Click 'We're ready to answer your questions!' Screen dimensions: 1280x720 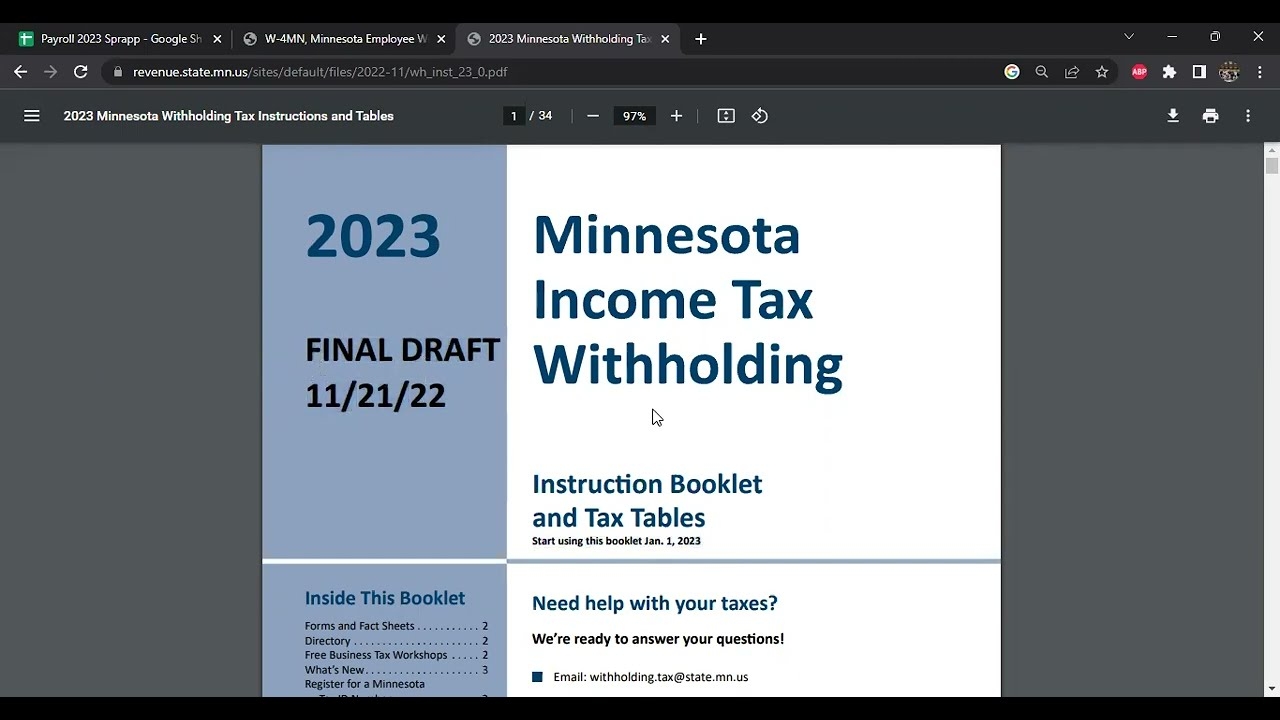pos(658,639)
